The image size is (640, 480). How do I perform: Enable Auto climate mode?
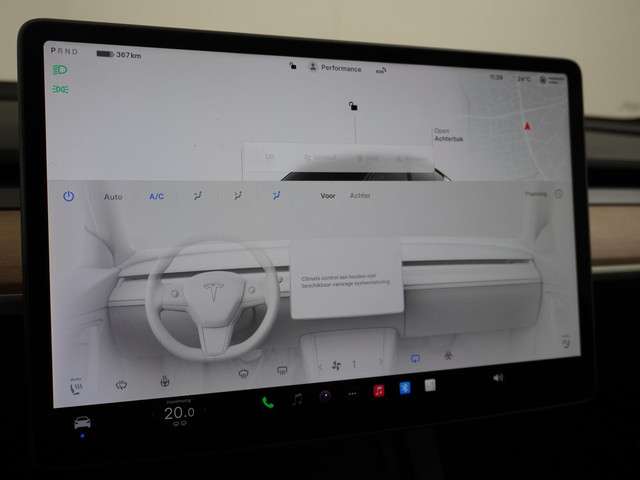(x=113, y=197)
